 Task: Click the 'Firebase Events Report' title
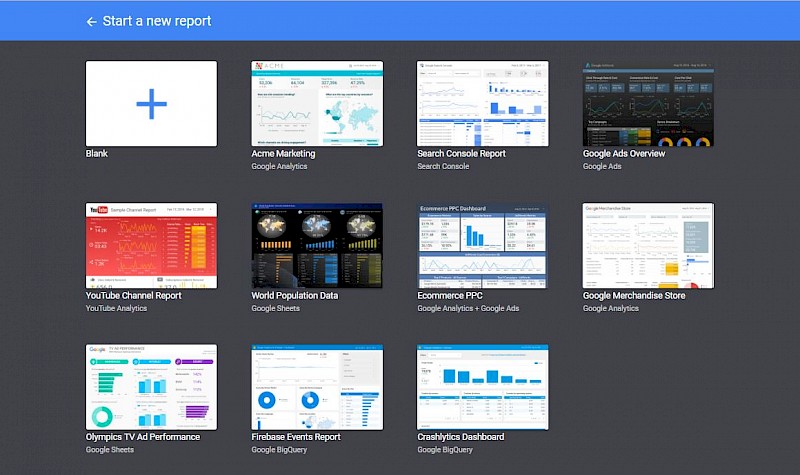[296, 437]
